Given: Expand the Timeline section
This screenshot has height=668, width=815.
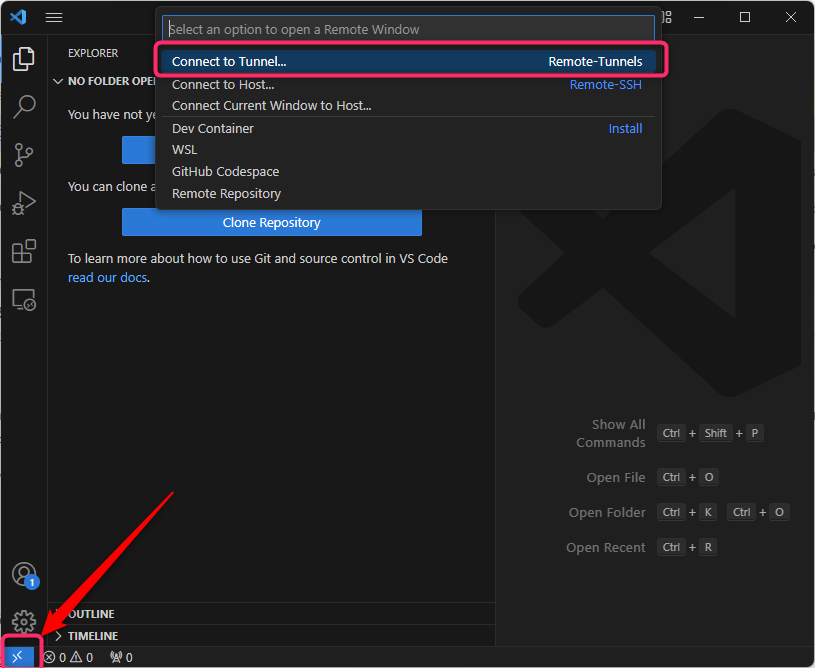Looking at the screenshot, I should pyautogui.click(x=58, y=636).
